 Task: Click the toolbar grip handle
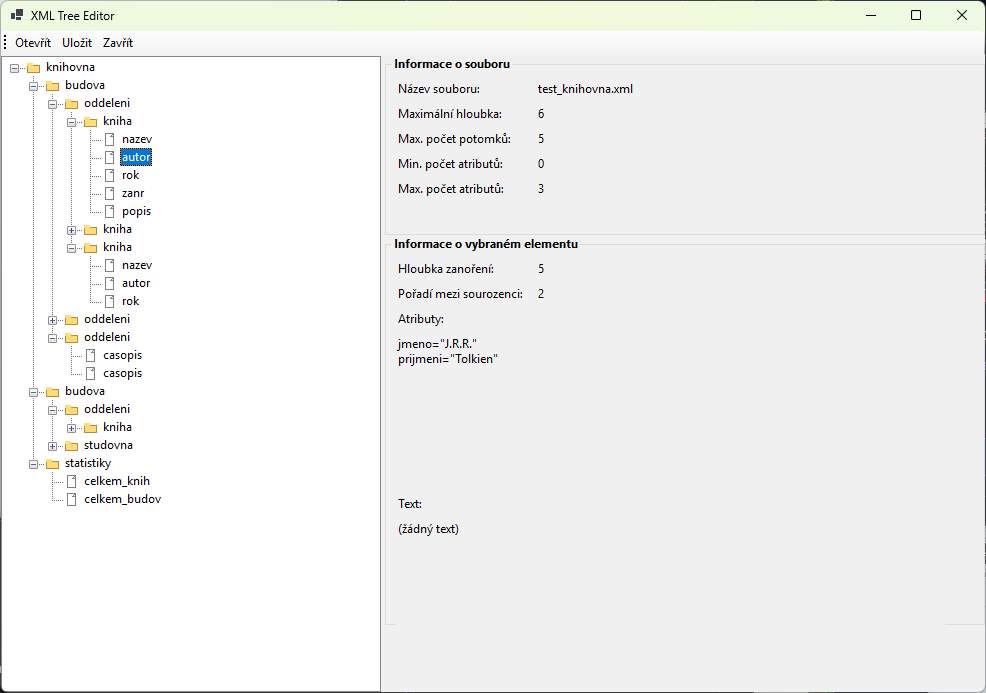6,43
